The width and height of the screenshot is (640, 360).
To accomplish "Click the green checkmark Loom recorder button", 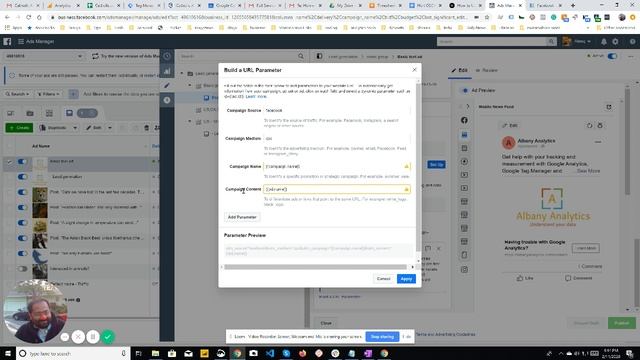I will pyautogui.click(x=108, y=337).
